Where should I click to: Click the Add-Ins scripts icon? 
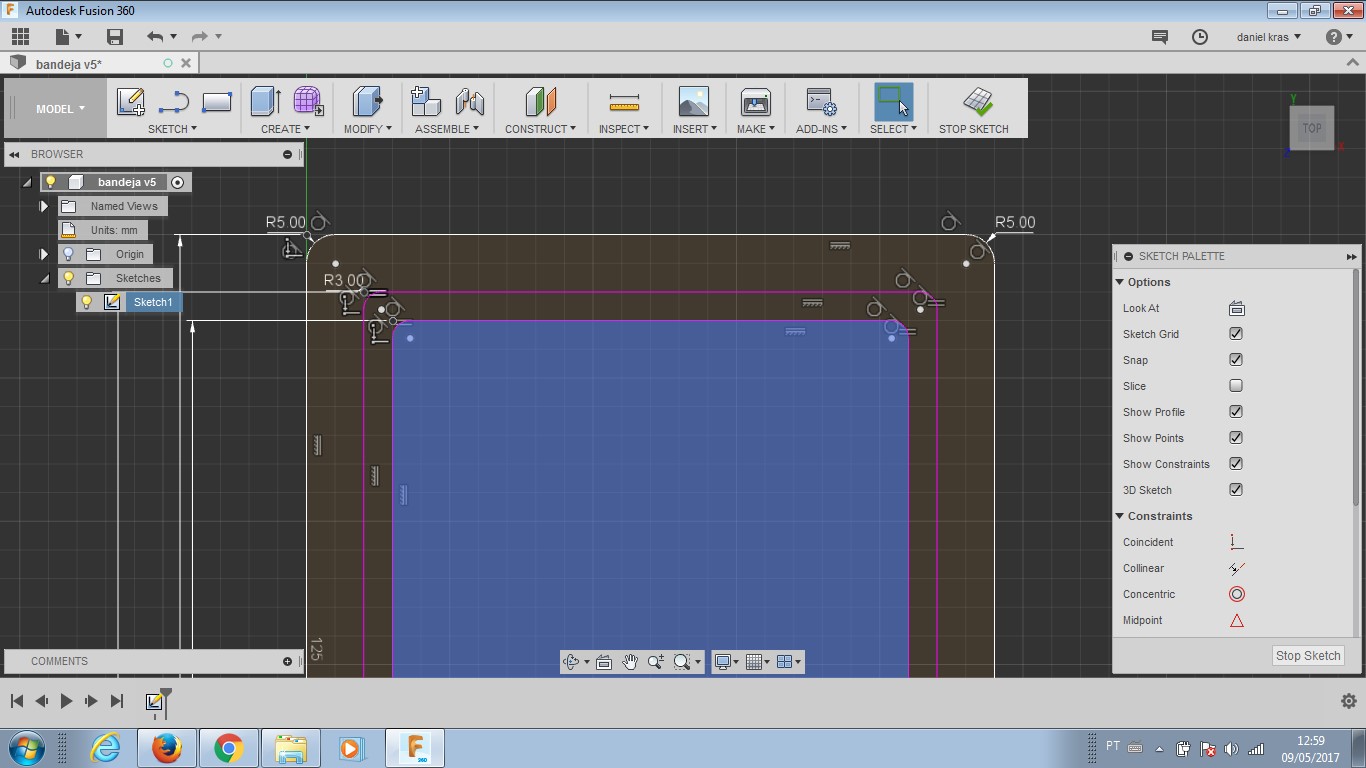point(821,101)
